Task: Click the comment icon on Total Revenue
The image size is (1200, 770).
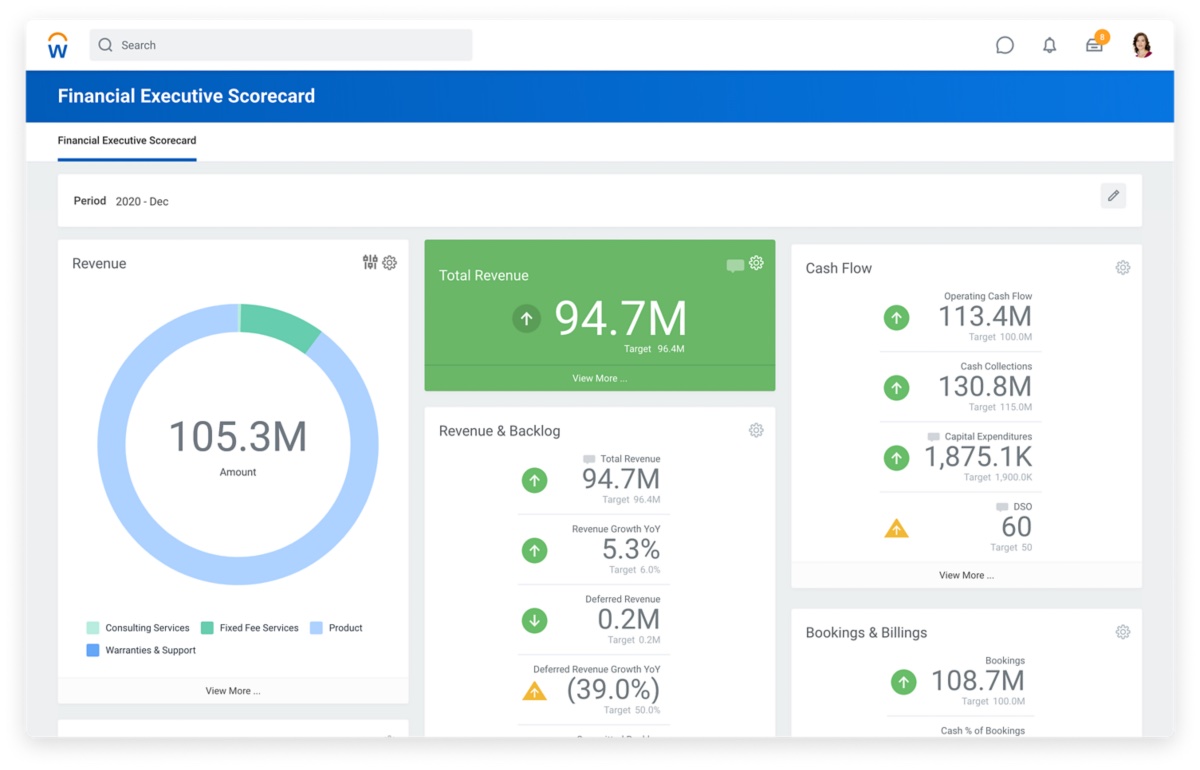Action: (736, 263)
